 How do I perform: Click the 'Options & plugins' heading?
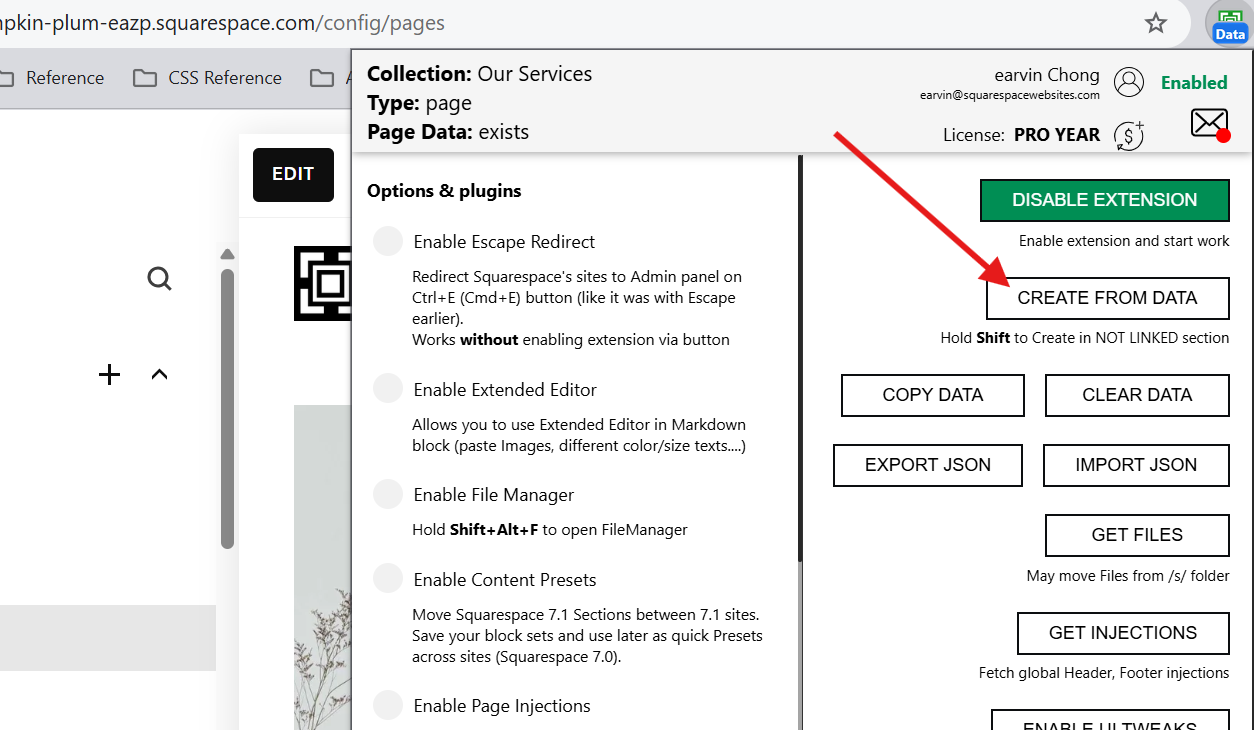tap(444, 191)
